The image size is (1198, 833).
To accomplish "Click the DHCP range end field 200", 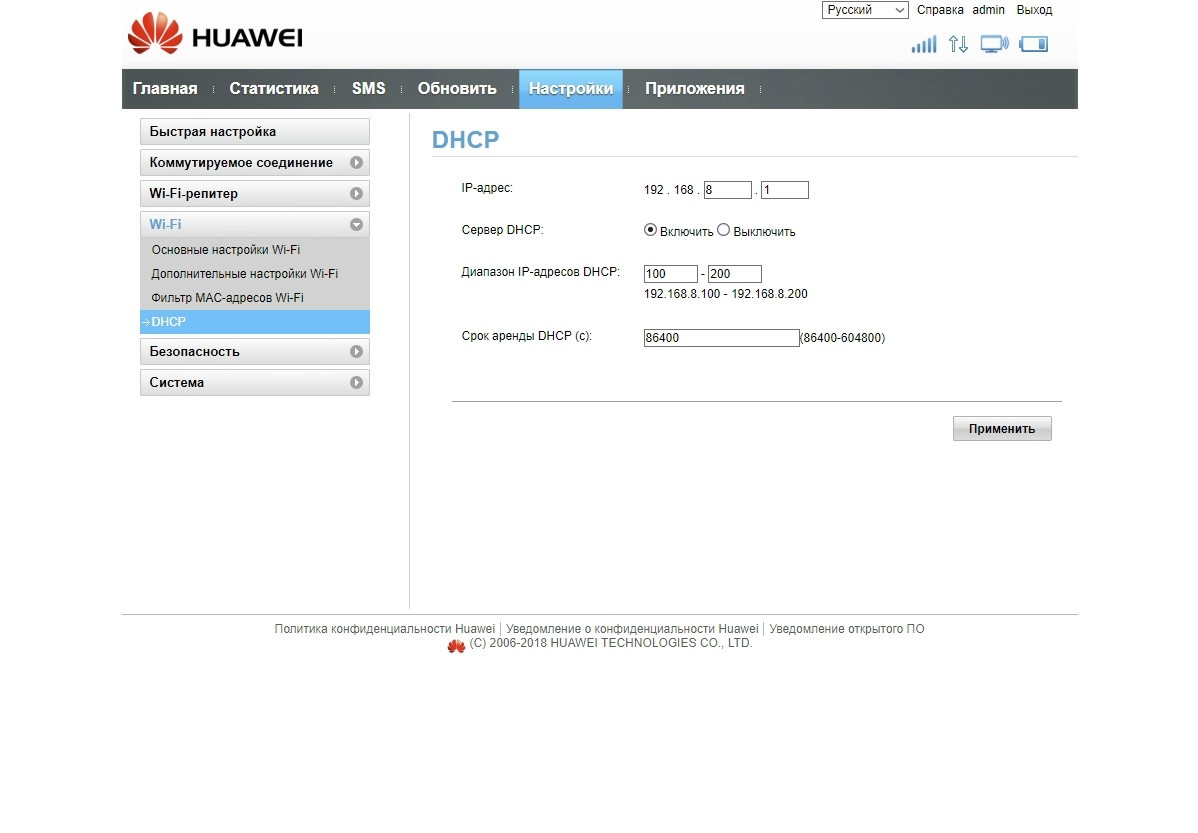I will [x=735, y=274].
